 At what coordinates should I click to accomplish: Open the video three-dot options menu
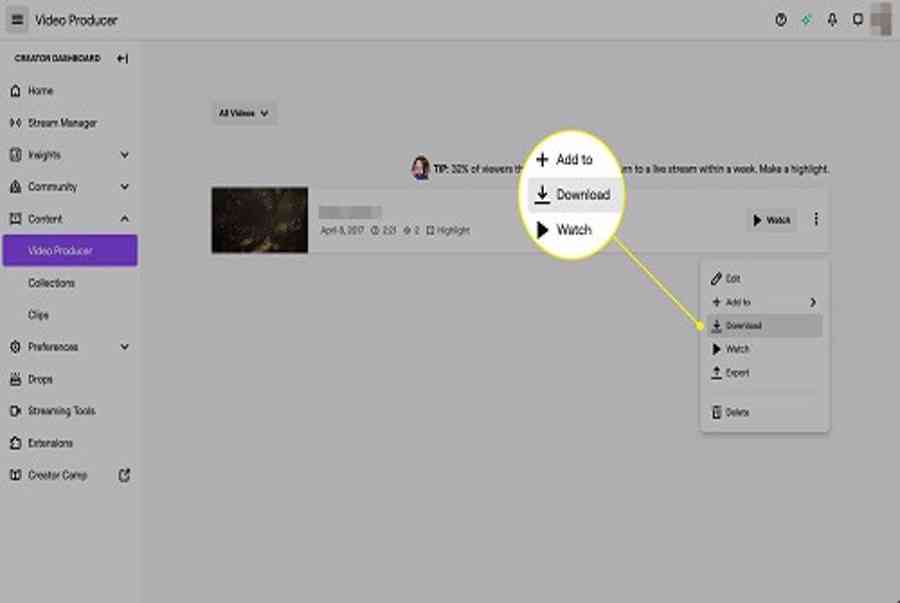(816, 220)
